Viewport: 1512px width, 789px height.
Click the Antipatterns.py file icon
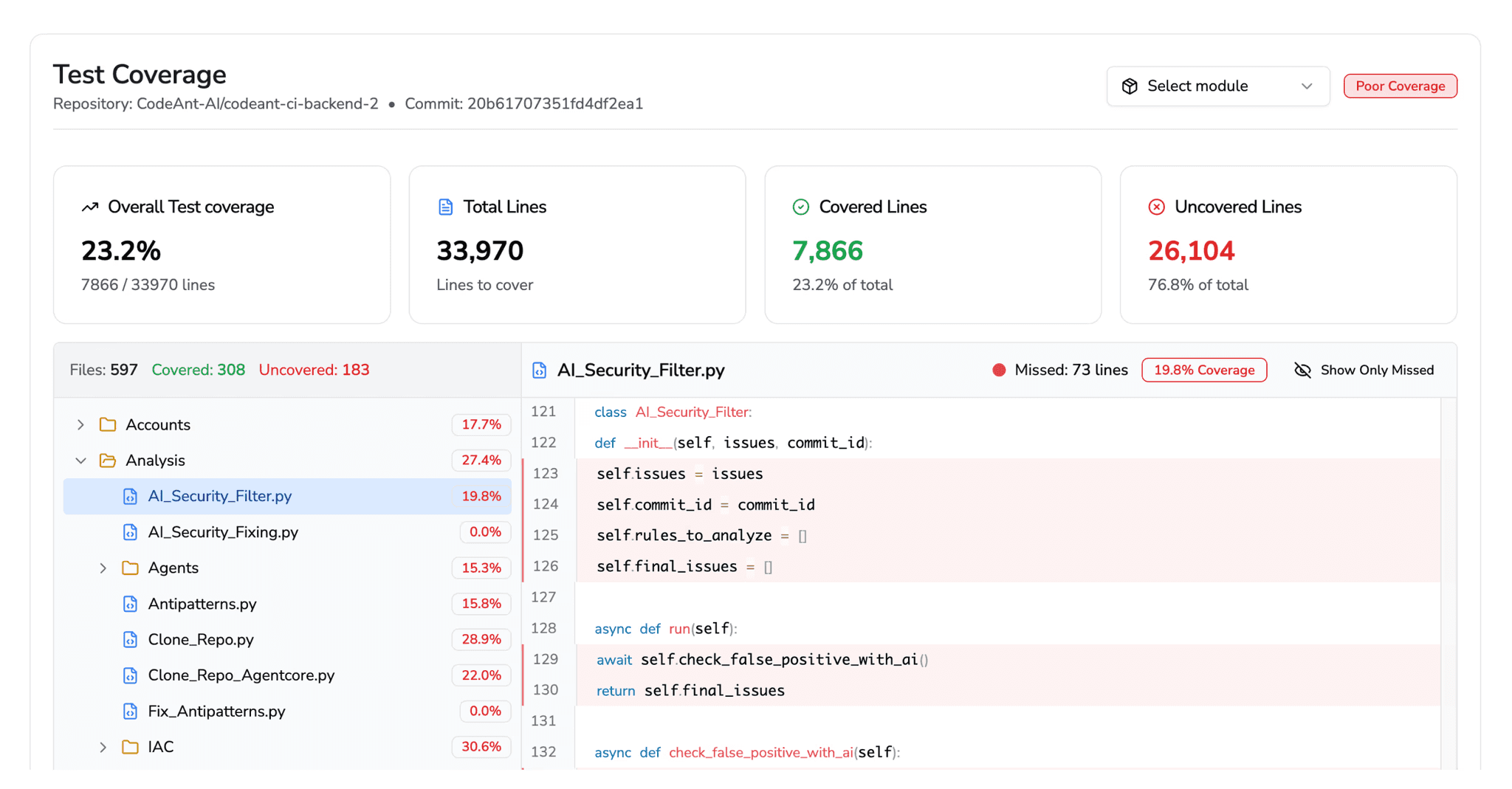click(130, 604)
